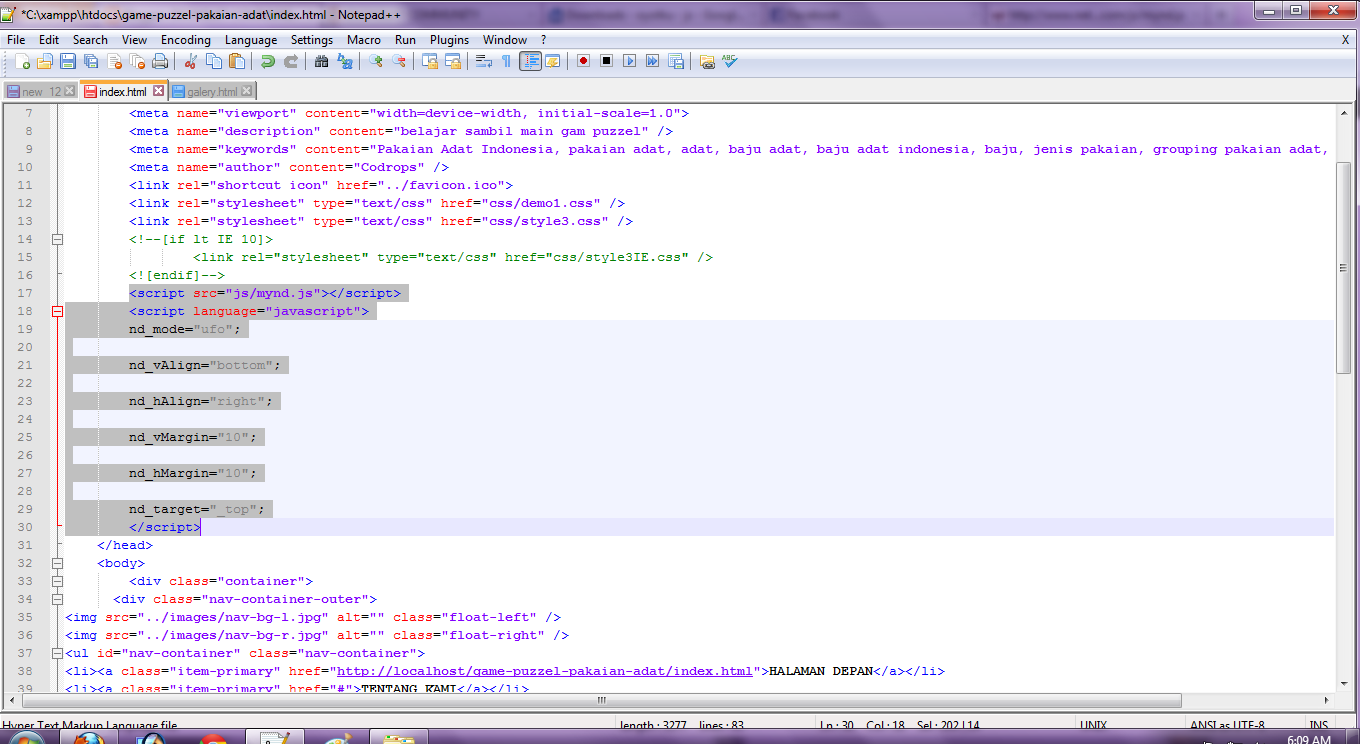Open Find with the binoculars icon
The image size is (1360, 744).
tap(322, 61)
